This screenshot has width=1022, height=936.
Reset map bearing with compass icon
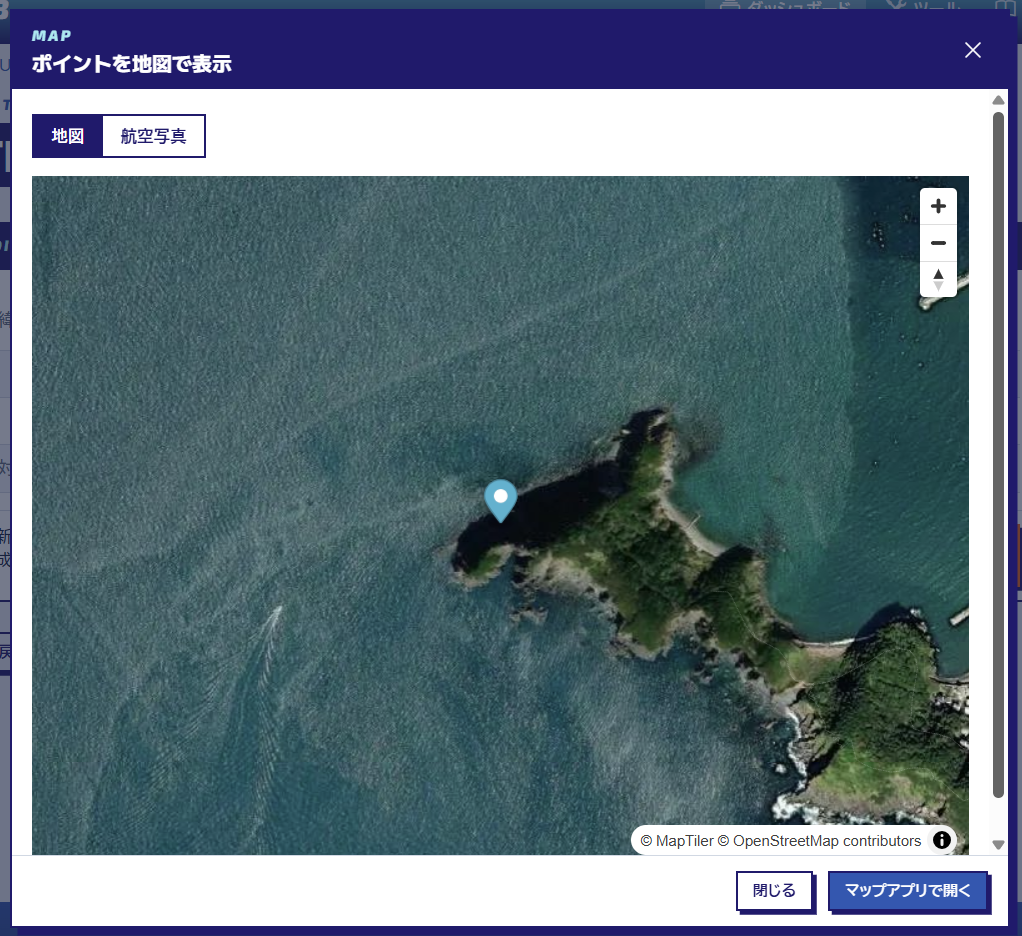[x=938, y=280]
